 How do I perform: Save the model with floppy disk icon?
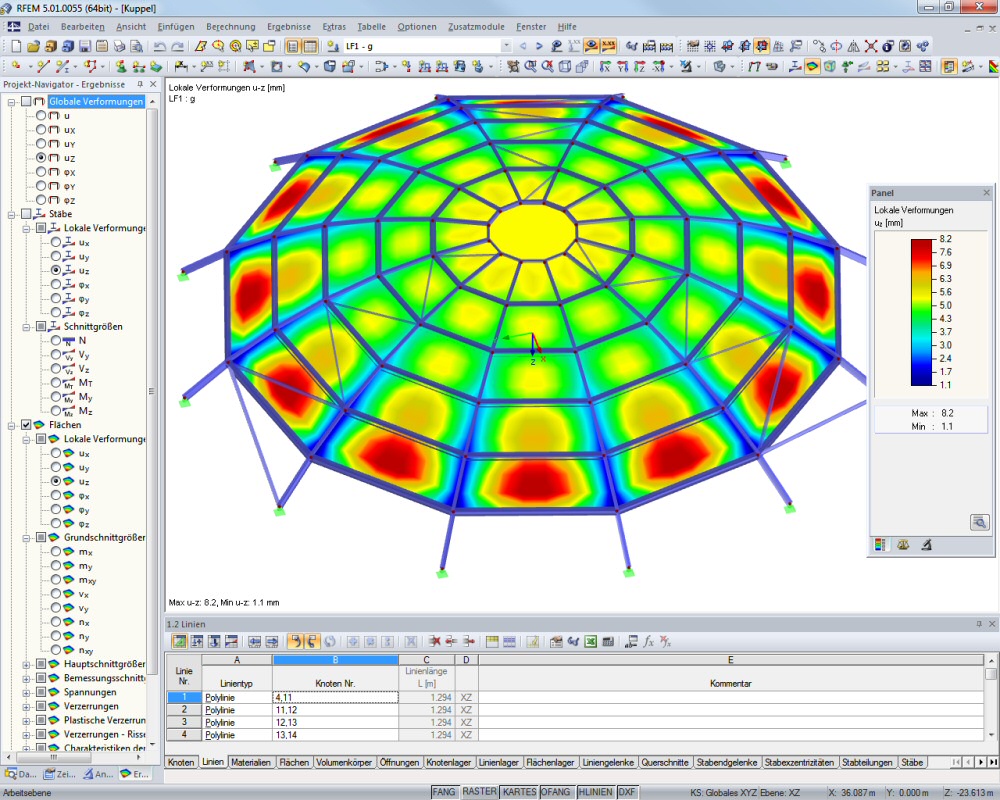(x=84, y=46)
